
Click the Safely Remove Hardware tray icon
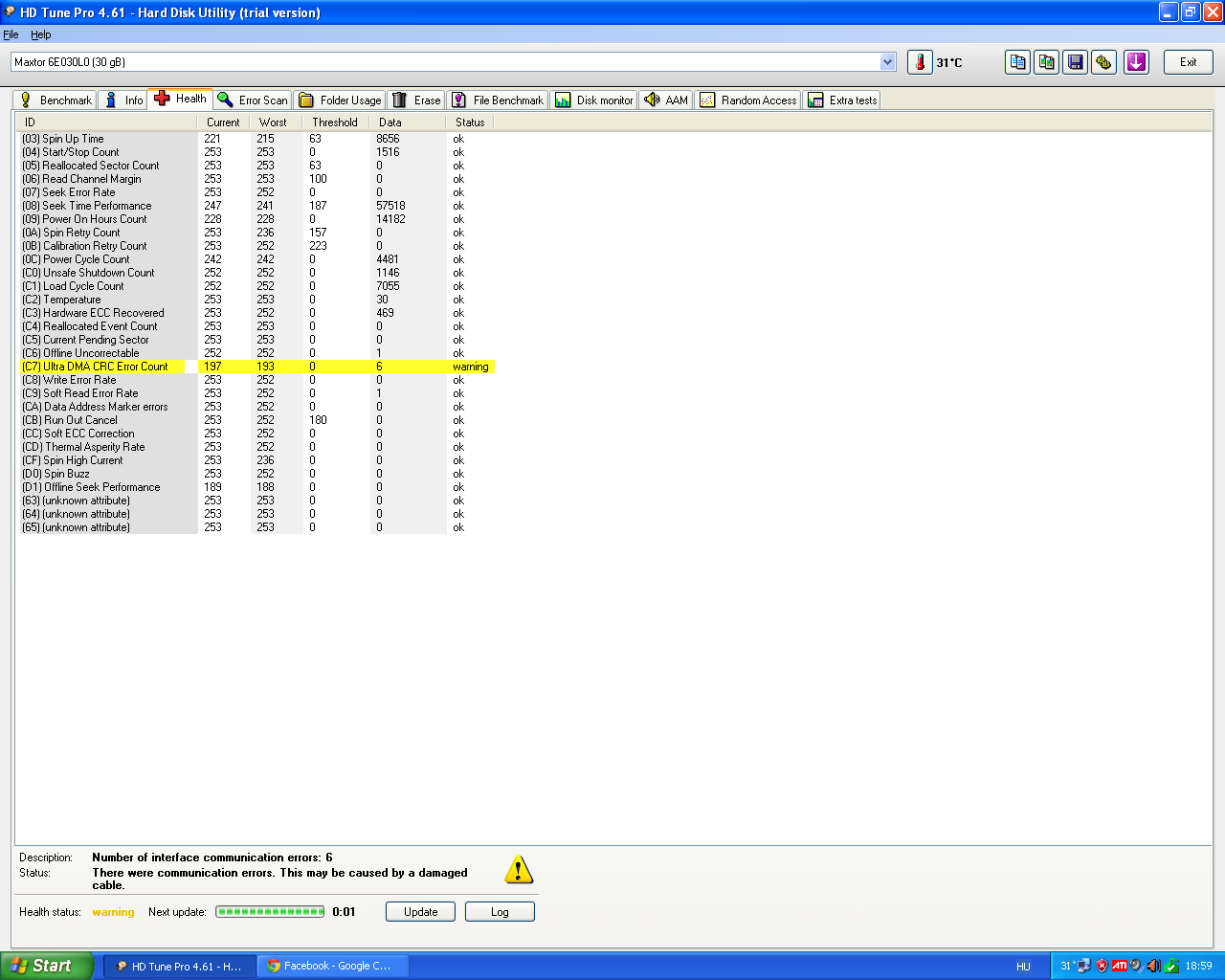pyautogui.click(x=1171, y=966)
